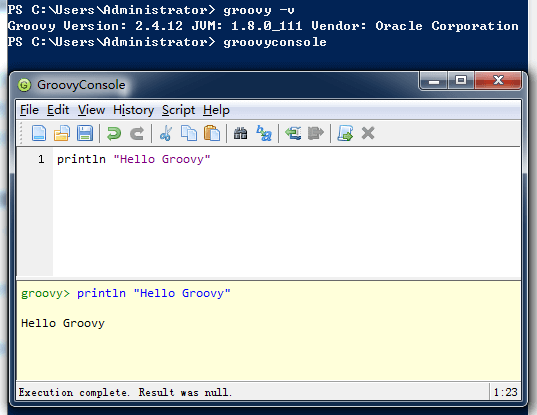Open the Script menu
This screenshot has width=537, height=415.
click(x=178, y=110)
